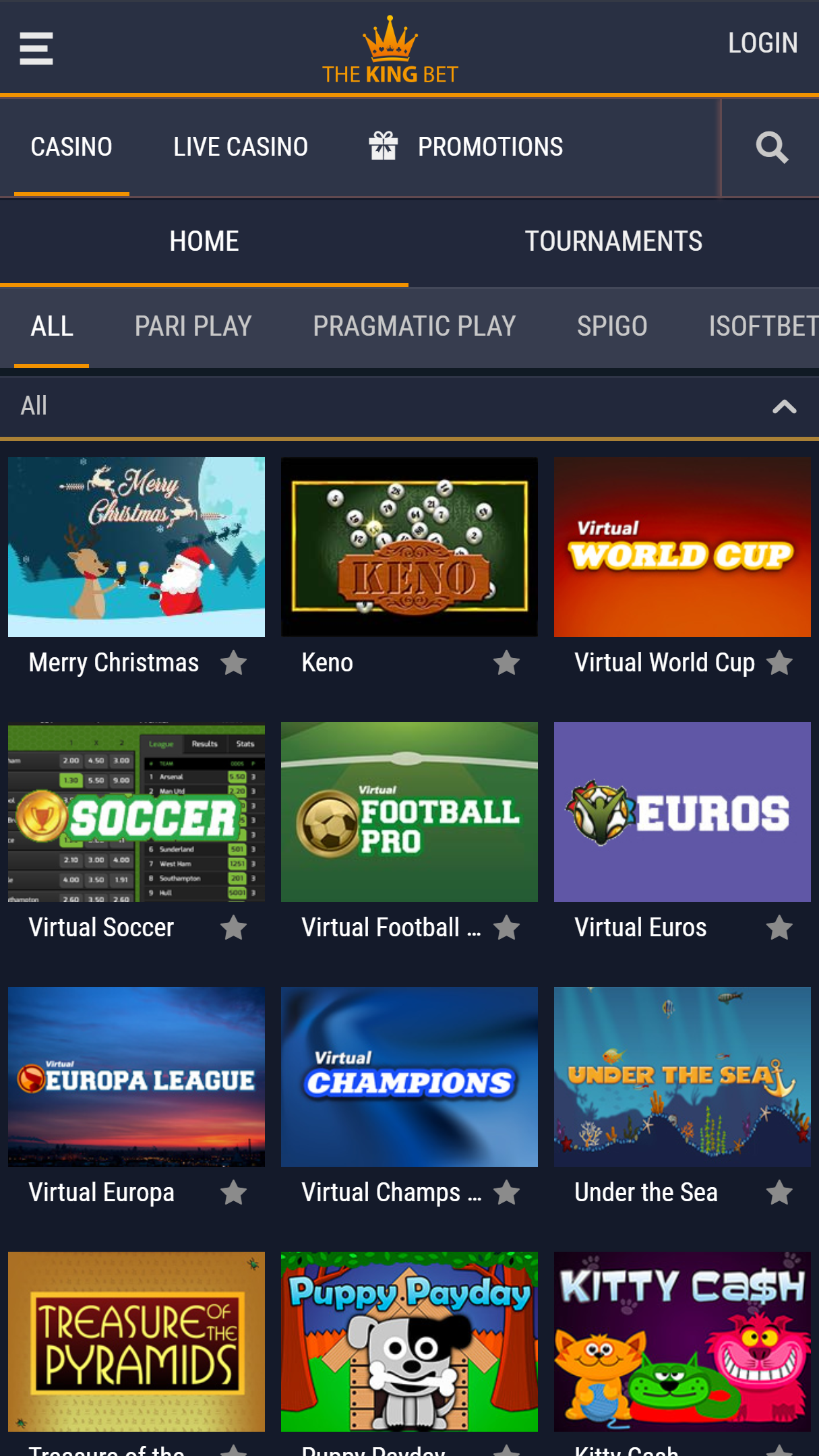Click the Promotions gift icon
Image resolution: width=819 pixels, height=1456 pixels.
pyautogui.click(x=384, y=146)
